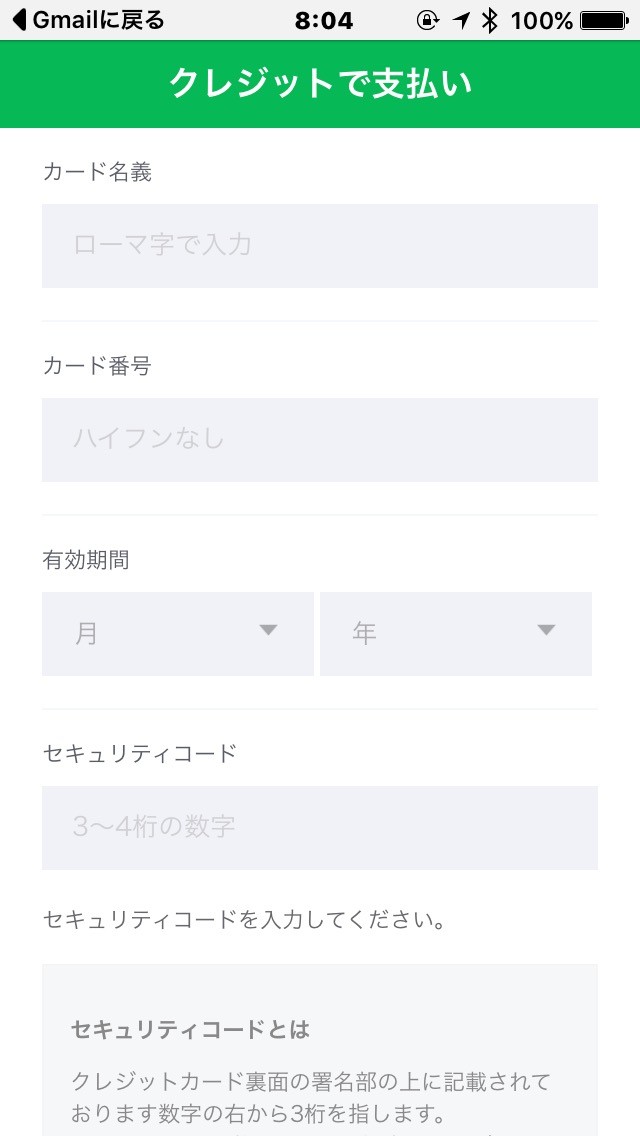The height and width of the screenshot is (1136, 640).
Task: Tap the Bluetooth status icon
Action: [491, 20]
